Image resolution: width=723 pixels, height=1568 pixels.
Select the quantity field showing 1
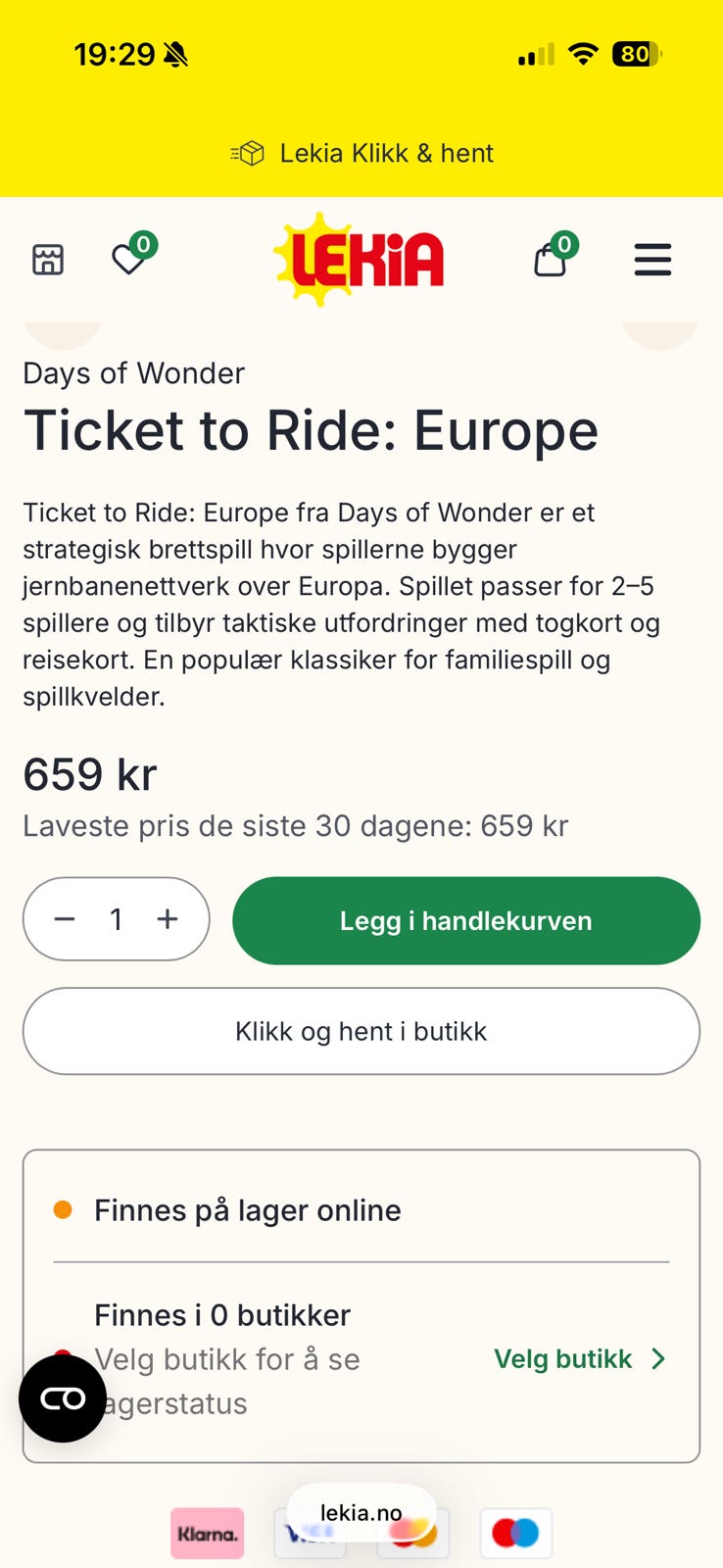click(x=117, y=919)
